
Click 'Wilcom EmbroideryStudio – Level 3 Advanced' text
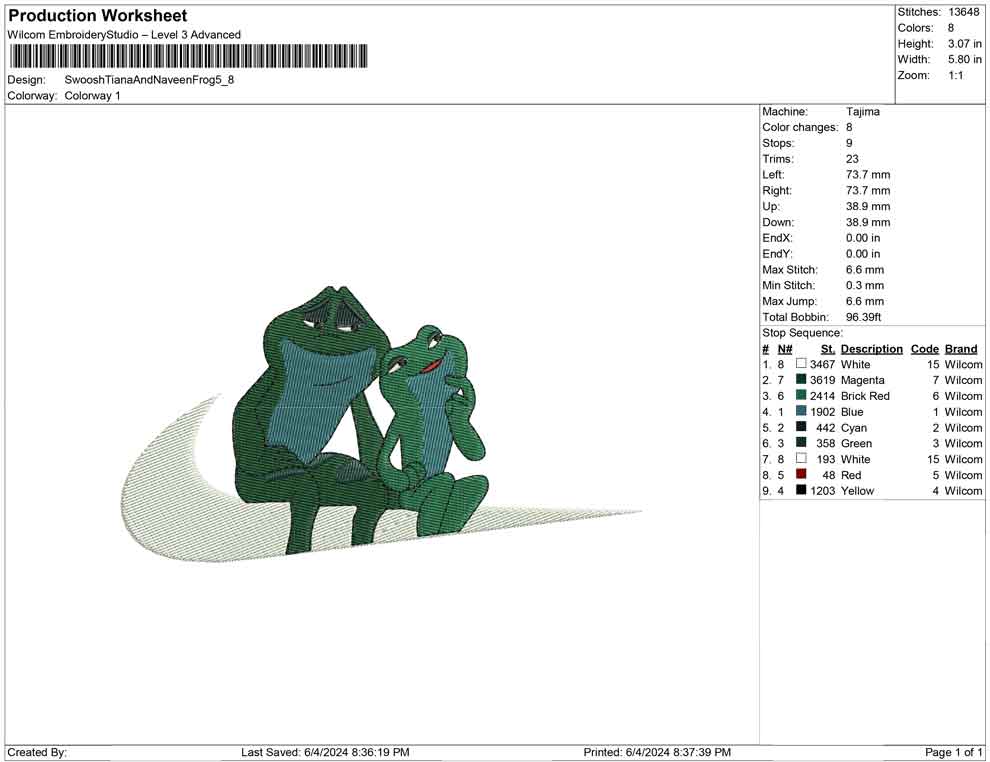(x=124, y=35)
